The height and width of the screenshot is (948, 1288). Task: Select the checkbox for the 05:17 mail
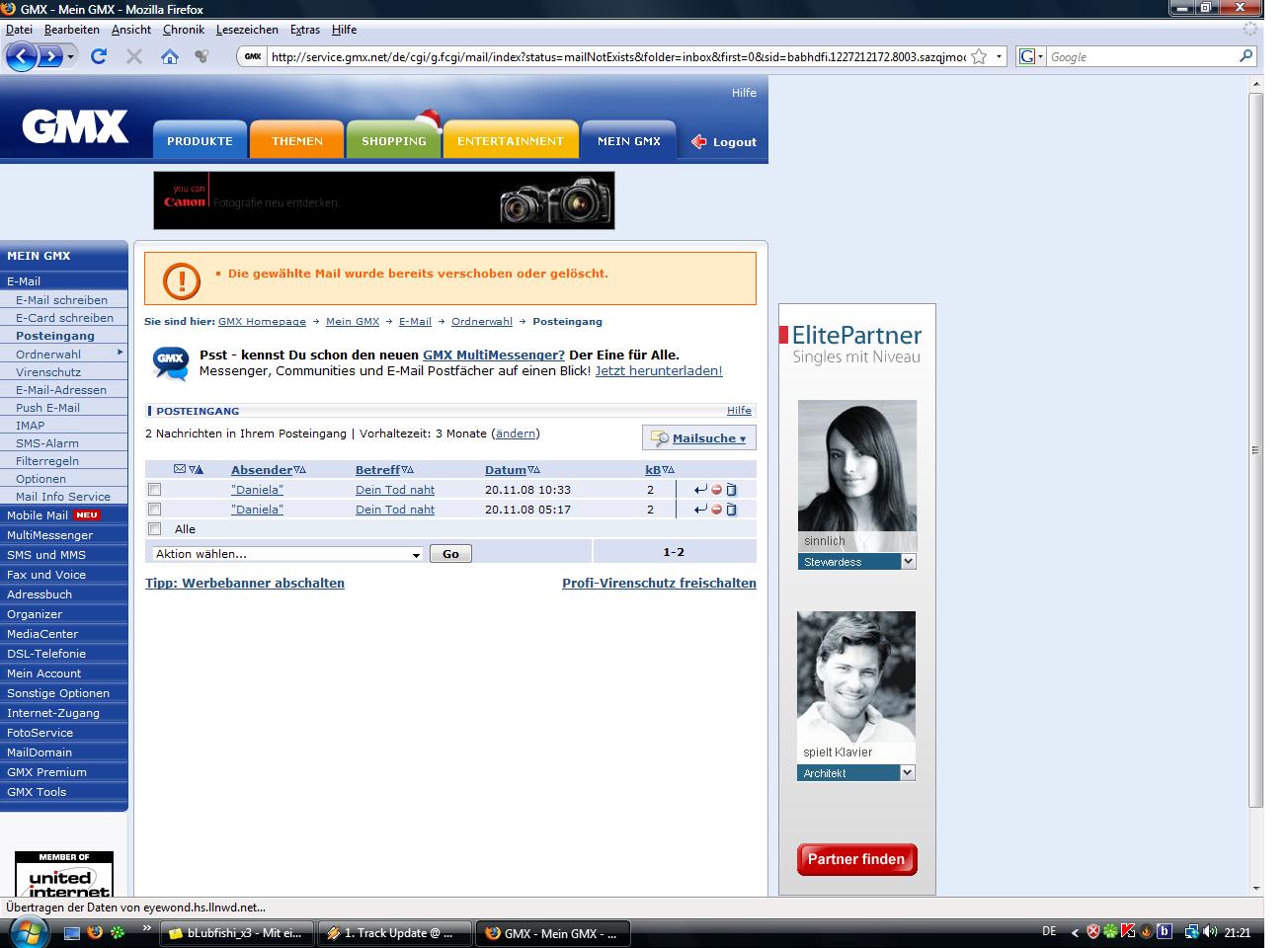pos(154,510)
